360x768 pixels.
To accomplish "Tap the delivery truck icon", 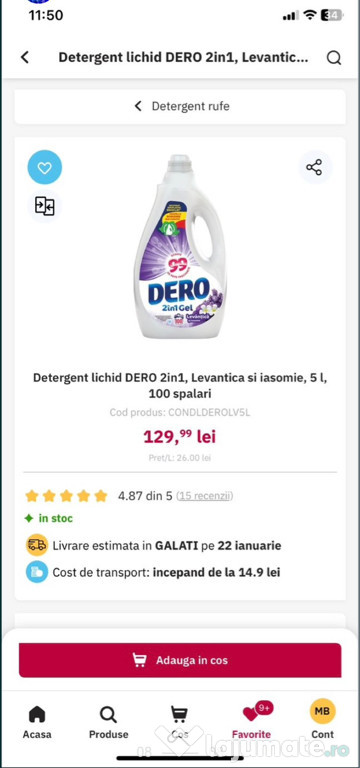I will (x=37, y=545).
